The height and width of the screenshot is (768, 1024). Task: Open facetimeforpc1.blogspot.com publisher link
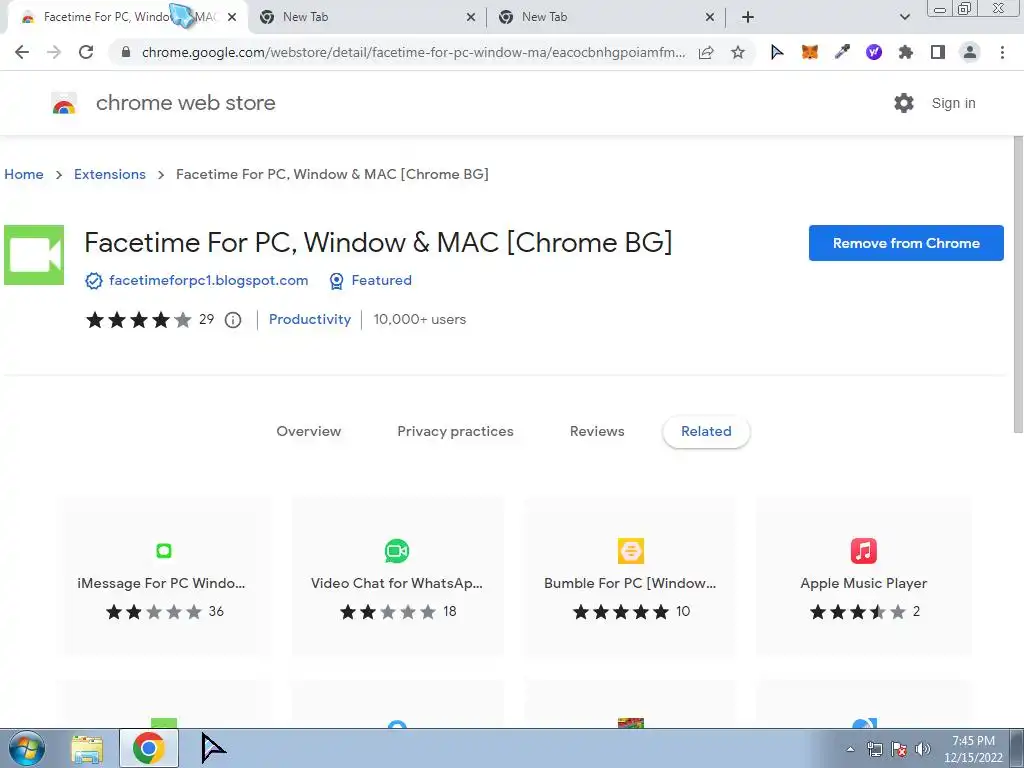pyautogui.click(x=208, y=280)
